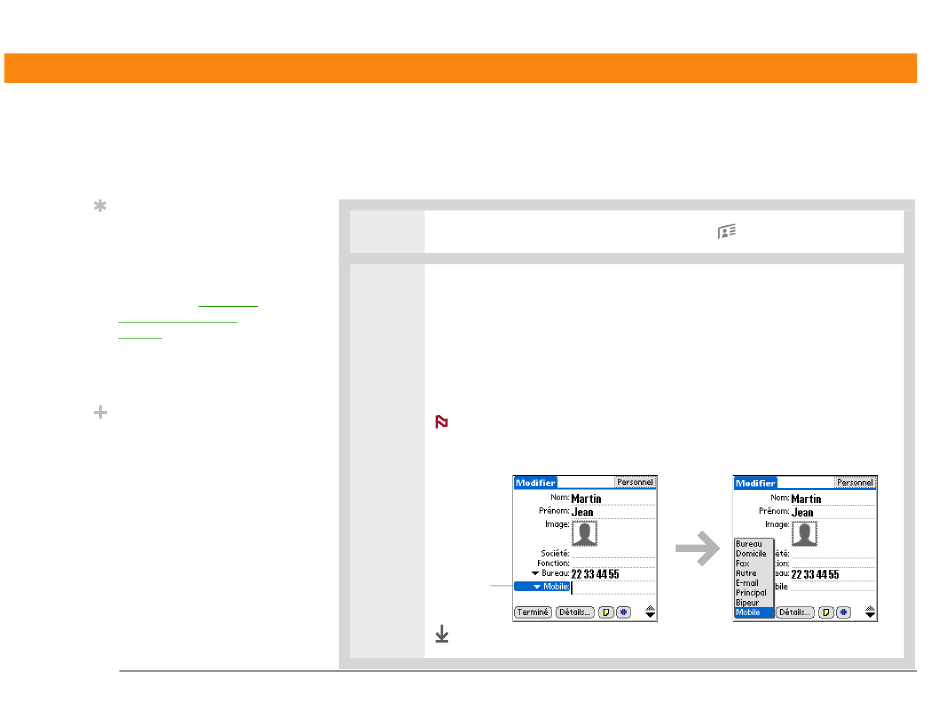
Task: Click Détails... next to the Terminé button
Action: [x=575, y=612]
